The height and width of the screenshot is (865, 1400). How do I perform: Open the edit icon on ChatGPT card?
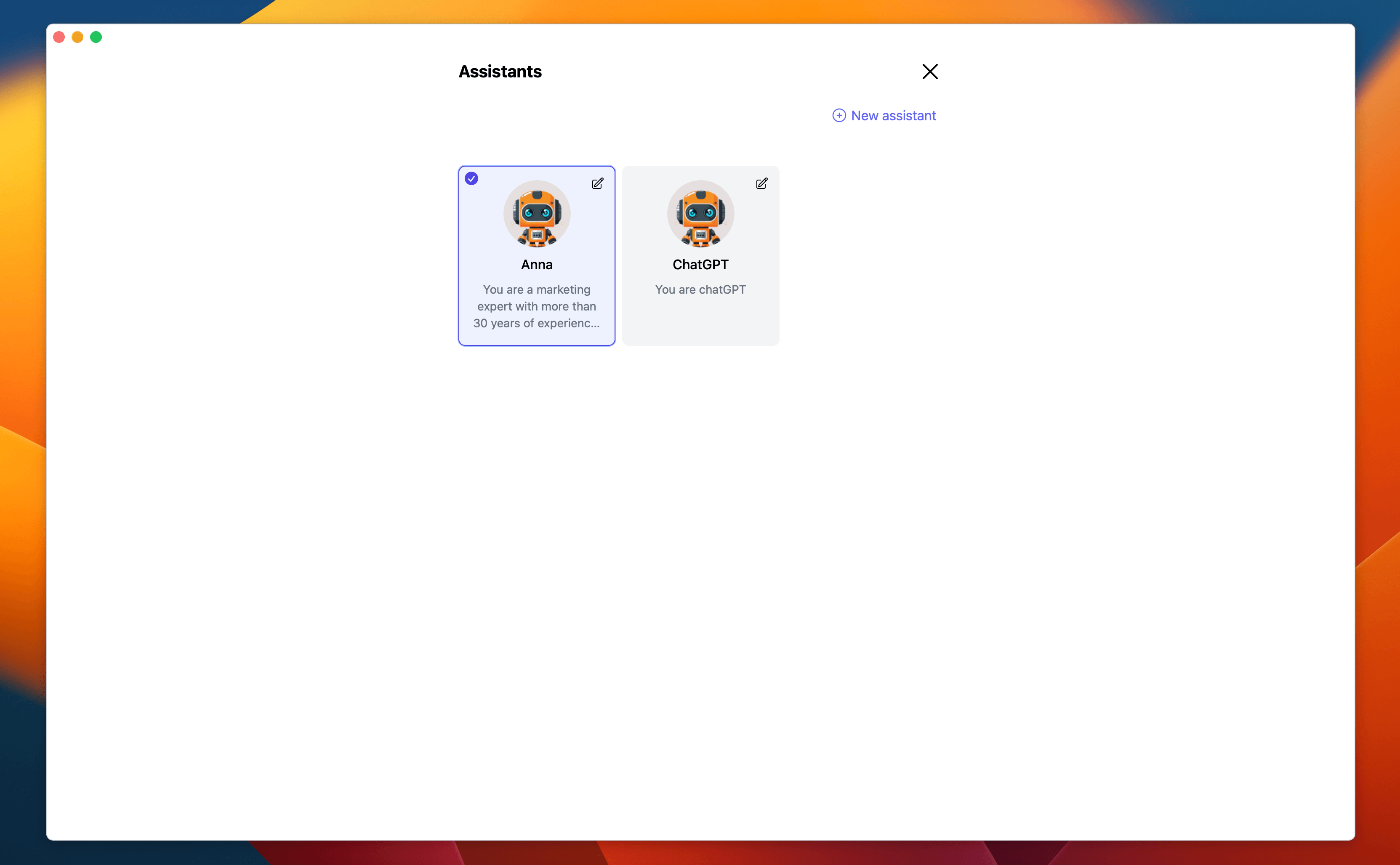761,183
